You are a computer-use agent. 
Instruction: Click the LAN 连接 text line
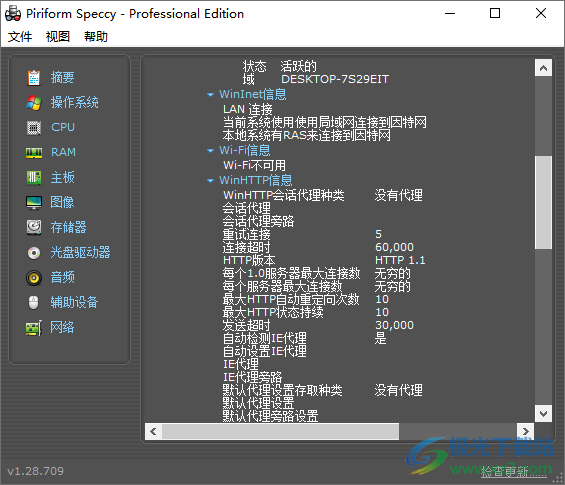point(248,109)
